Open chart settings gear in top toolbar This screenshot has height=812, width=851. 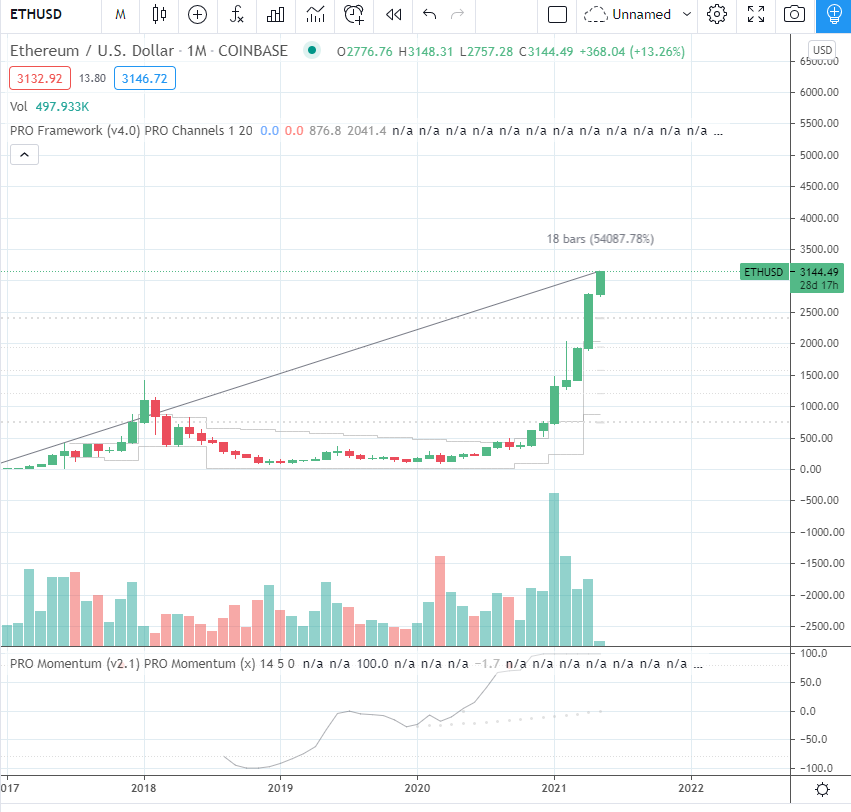click(x=717, y=14)
